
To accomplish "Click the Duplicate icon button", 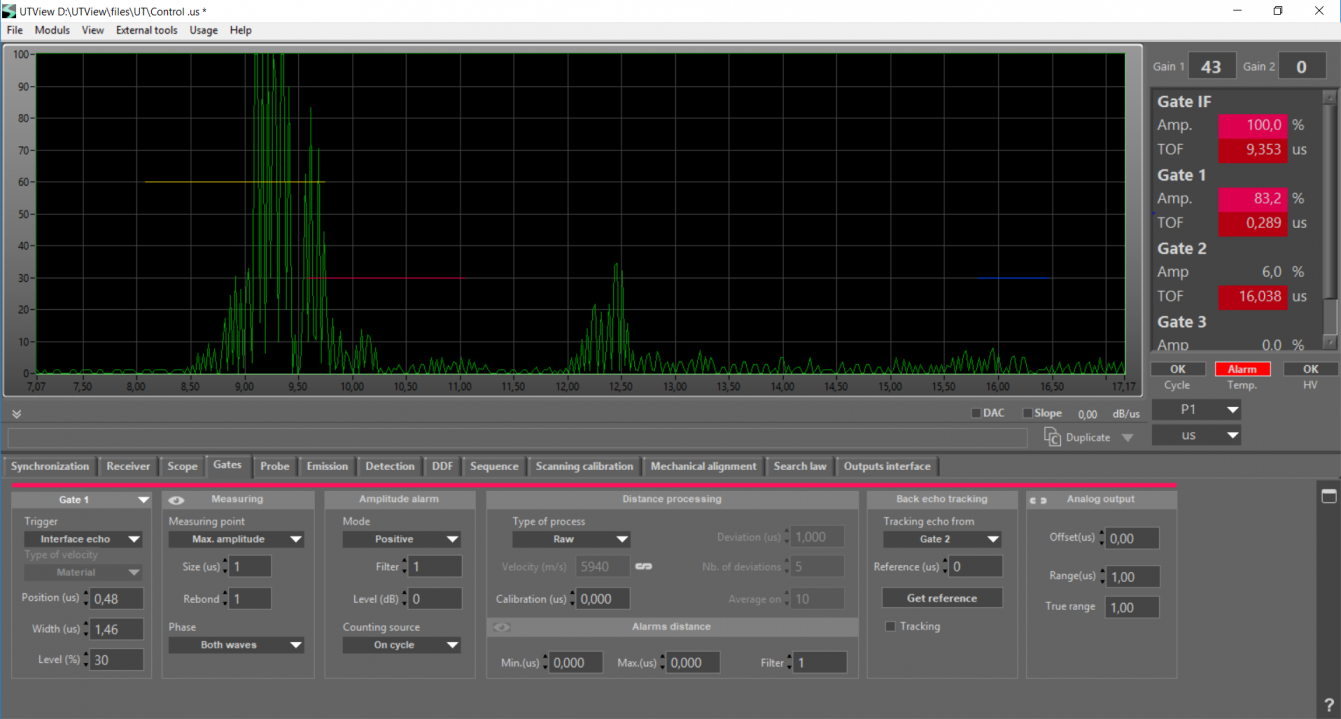I will (x=1052, y=436).
